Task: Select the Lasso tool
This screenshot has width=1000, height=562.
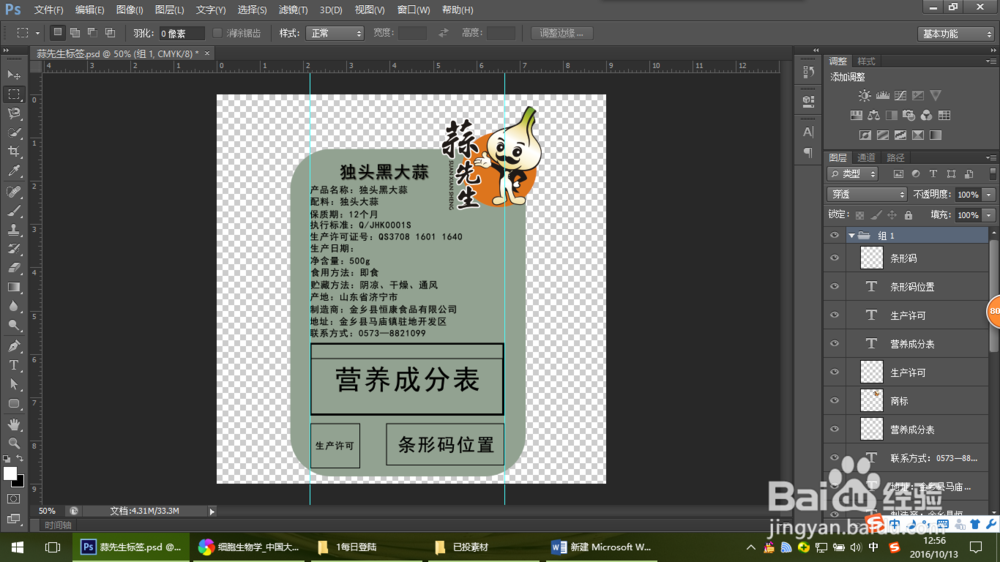Action: click(13, 114)
